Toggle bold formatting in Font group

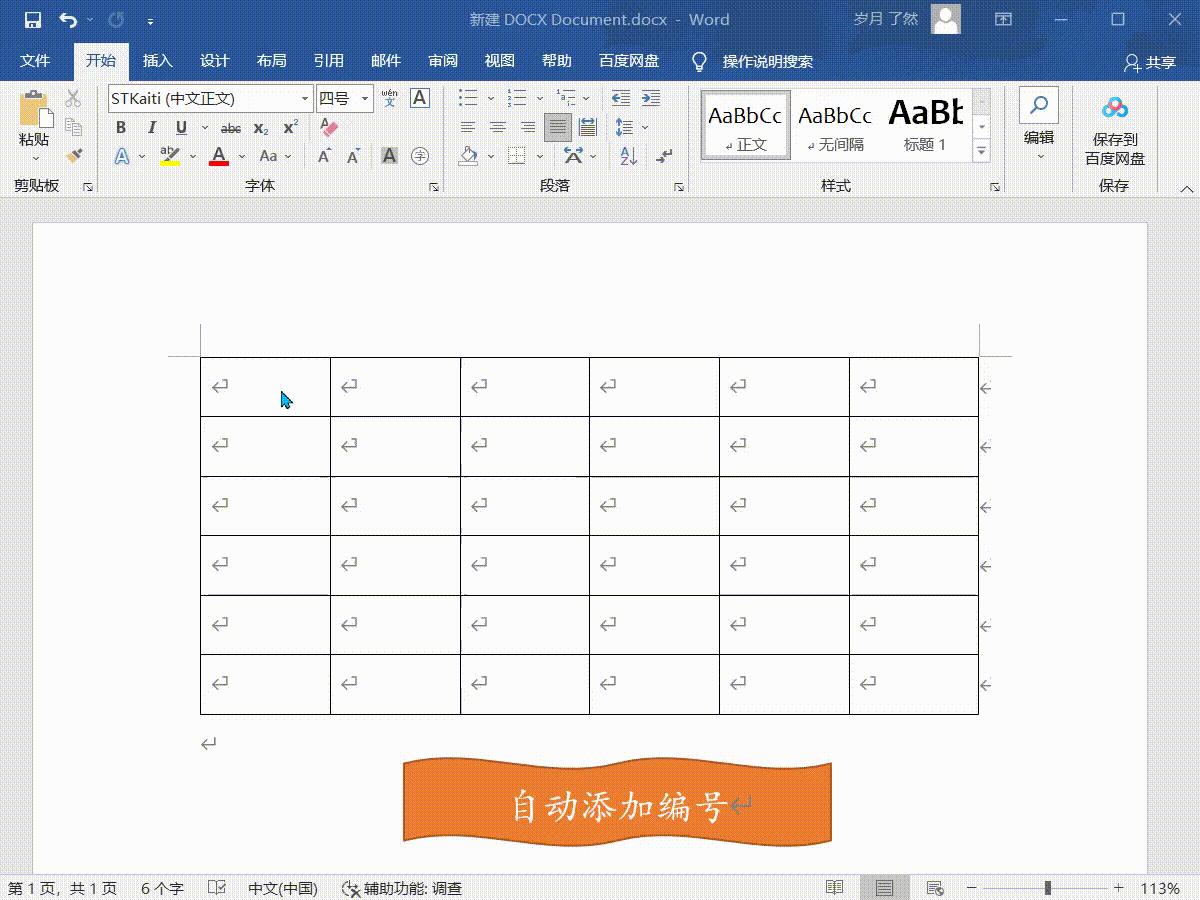[120, 127]
